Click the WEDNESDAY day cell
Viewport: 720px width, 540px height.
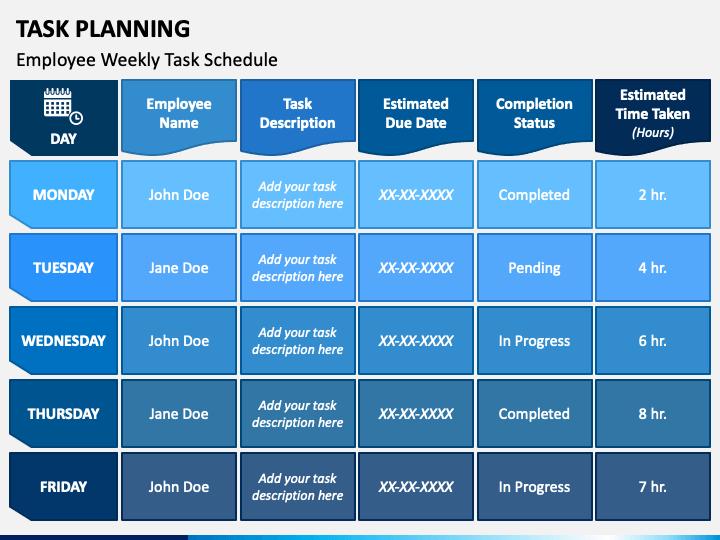coord(63,340)
